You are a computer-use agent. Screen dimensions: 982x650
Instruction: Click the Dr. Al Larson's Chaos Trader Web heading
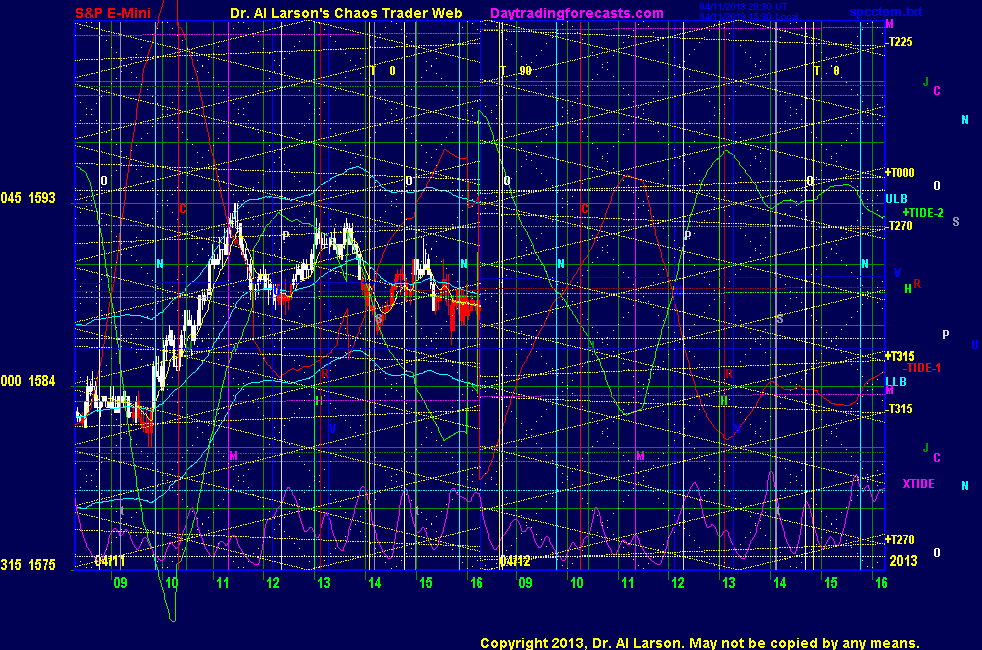346,13
